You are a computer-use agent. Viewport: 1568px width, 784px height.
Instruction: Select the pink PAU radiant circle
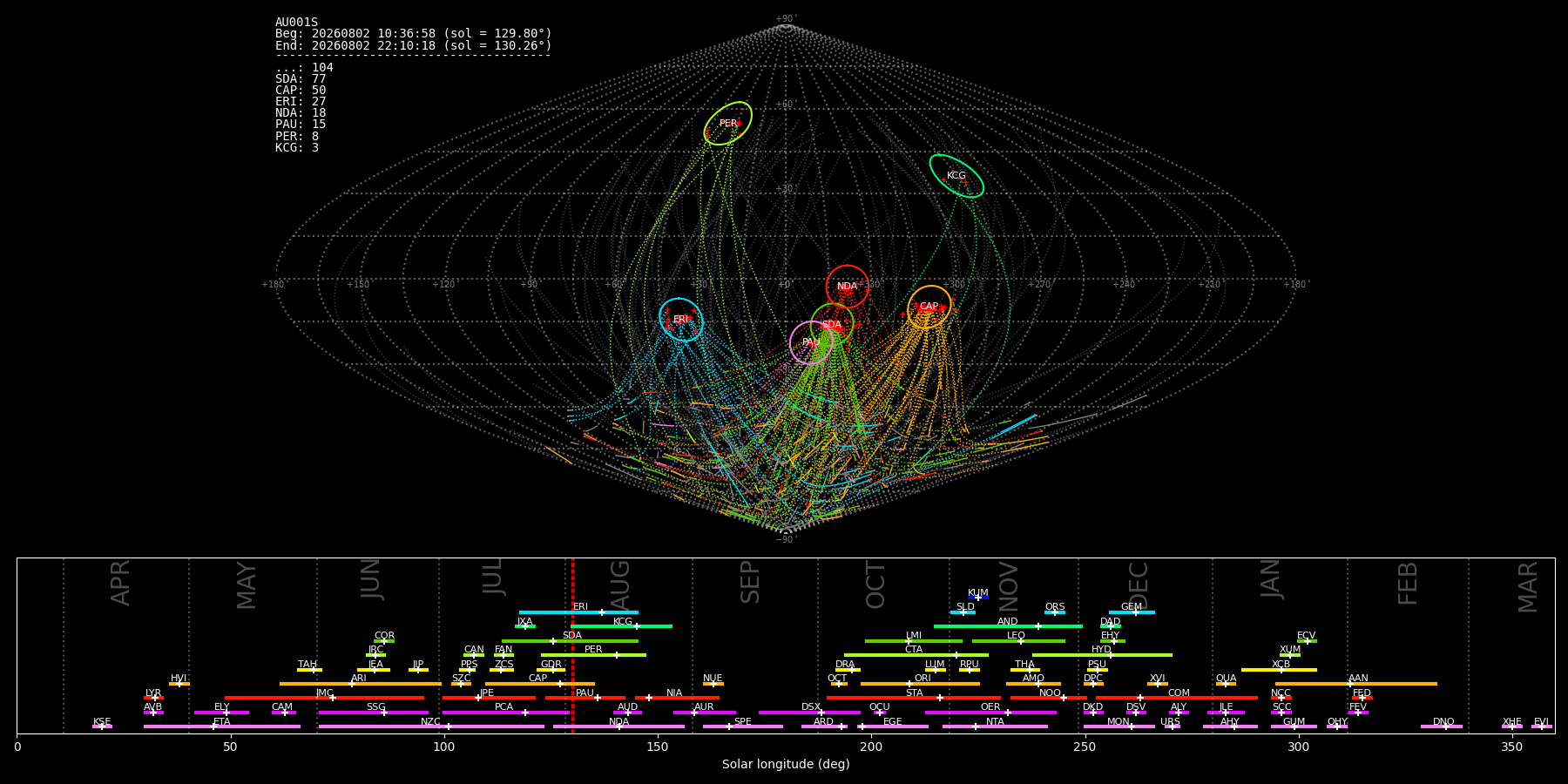coord(811,342)
